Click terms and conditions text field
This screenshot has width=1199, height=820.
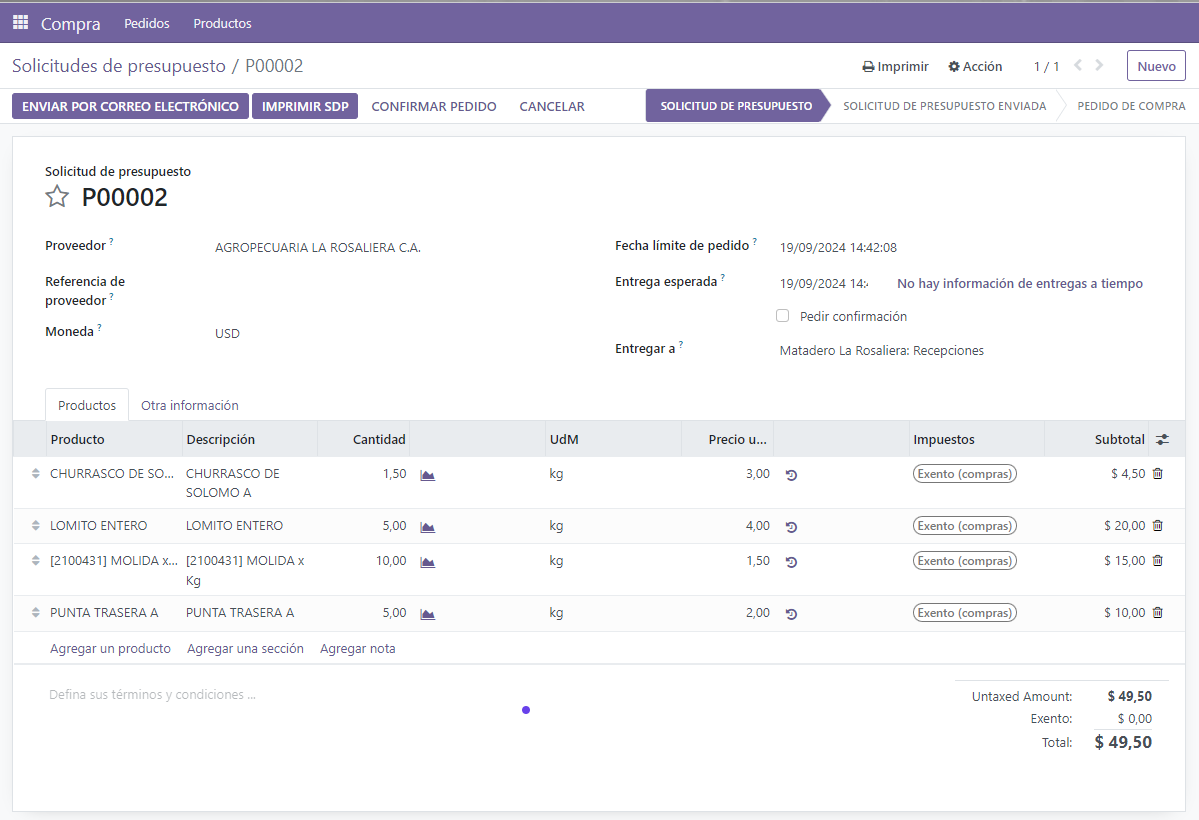click(152, 695)
